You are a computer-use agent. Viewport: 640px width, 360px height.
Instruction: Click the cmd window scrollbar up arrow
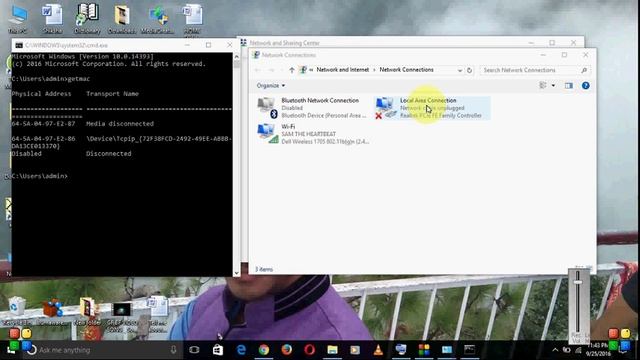[x=236, y=56]
